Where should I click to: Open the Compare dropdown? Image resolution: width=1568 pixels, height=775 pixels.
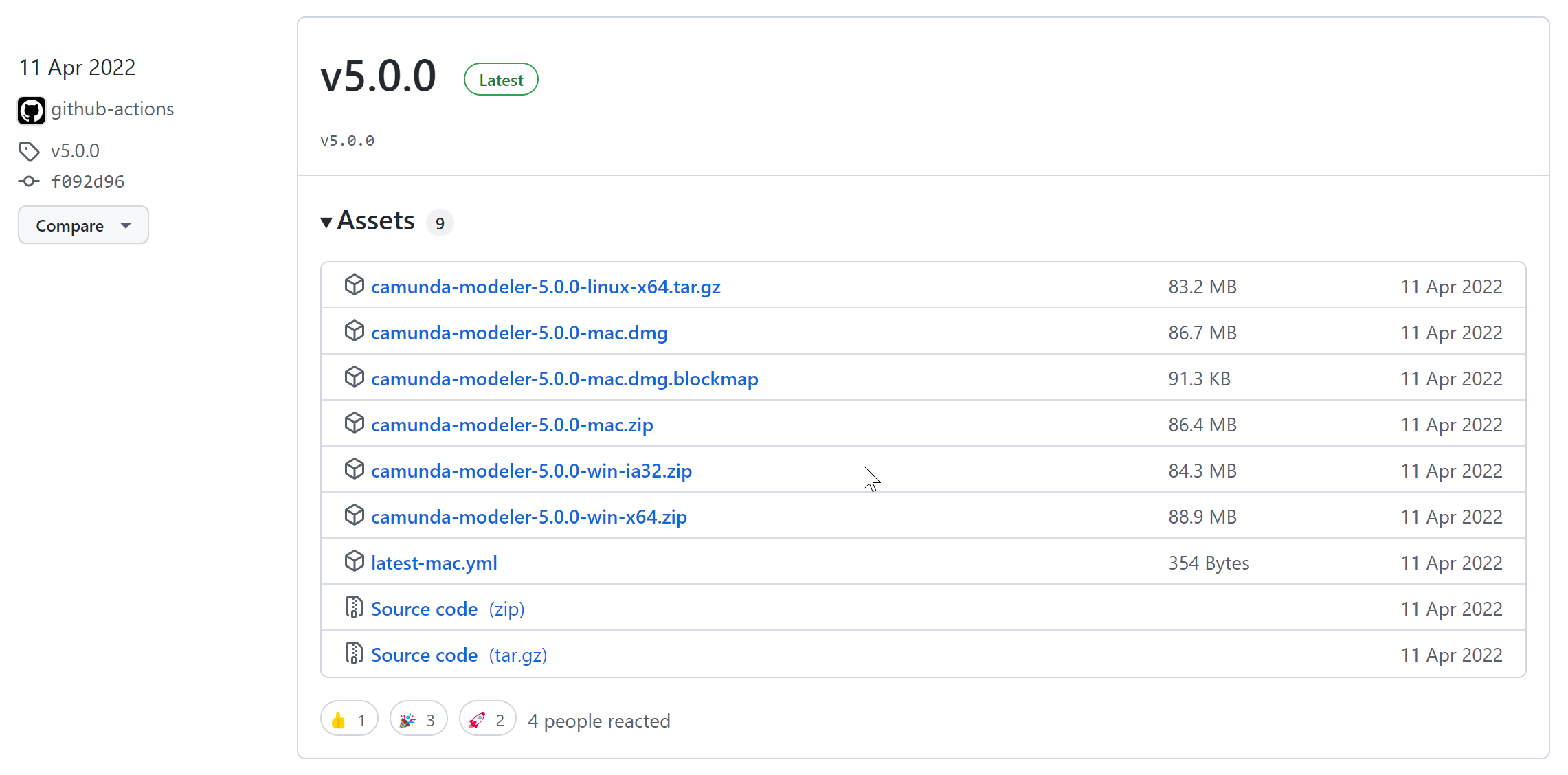tap(83, 225)
